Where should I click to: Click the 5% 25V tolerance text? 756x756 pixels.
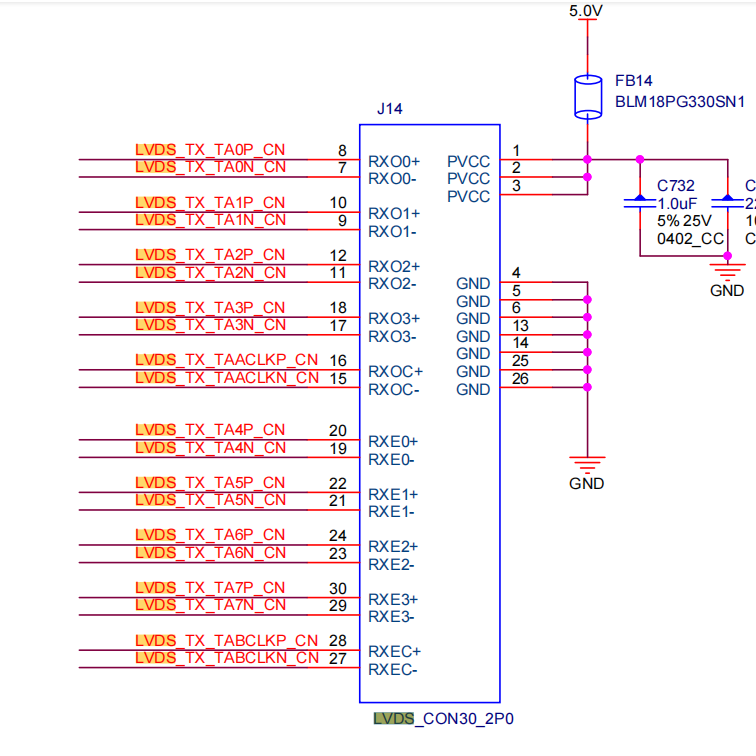click(684, 221)
